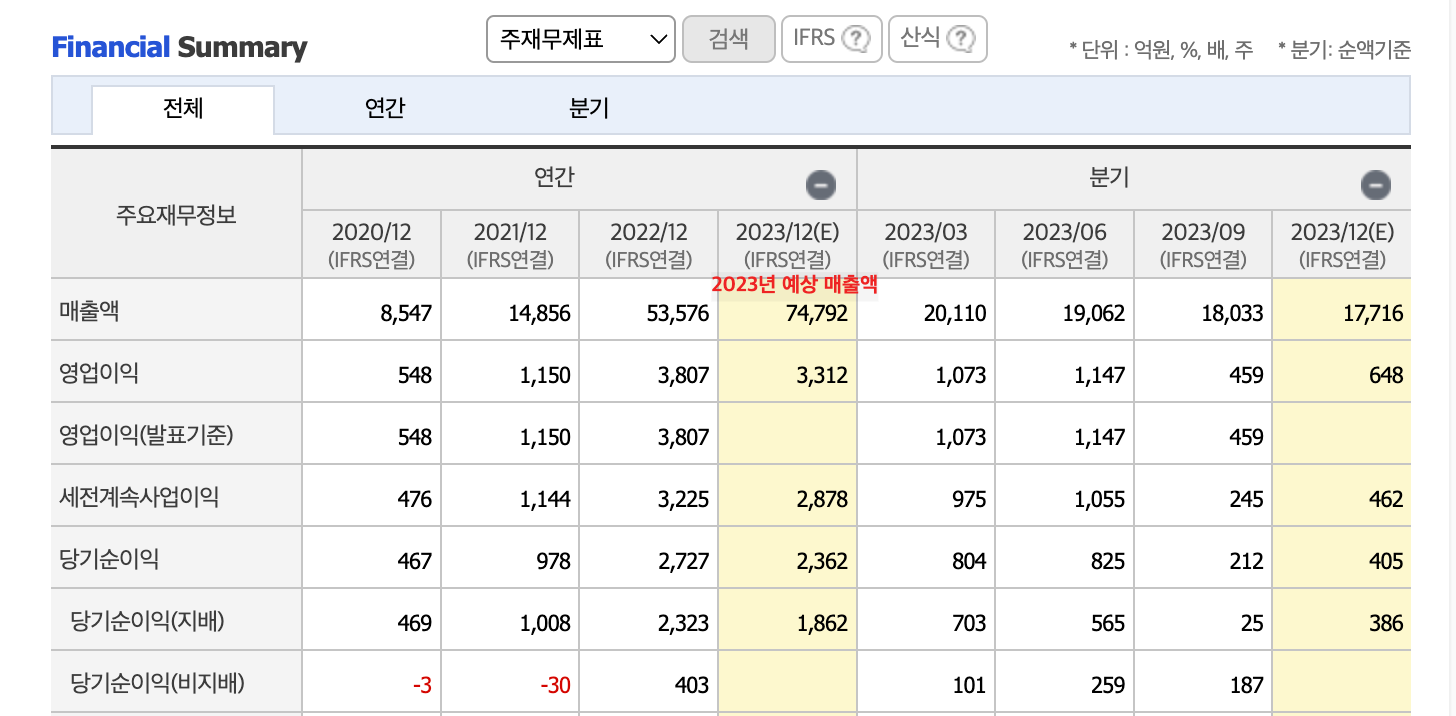Expand the financial statement type selector

tap(580, 39)
